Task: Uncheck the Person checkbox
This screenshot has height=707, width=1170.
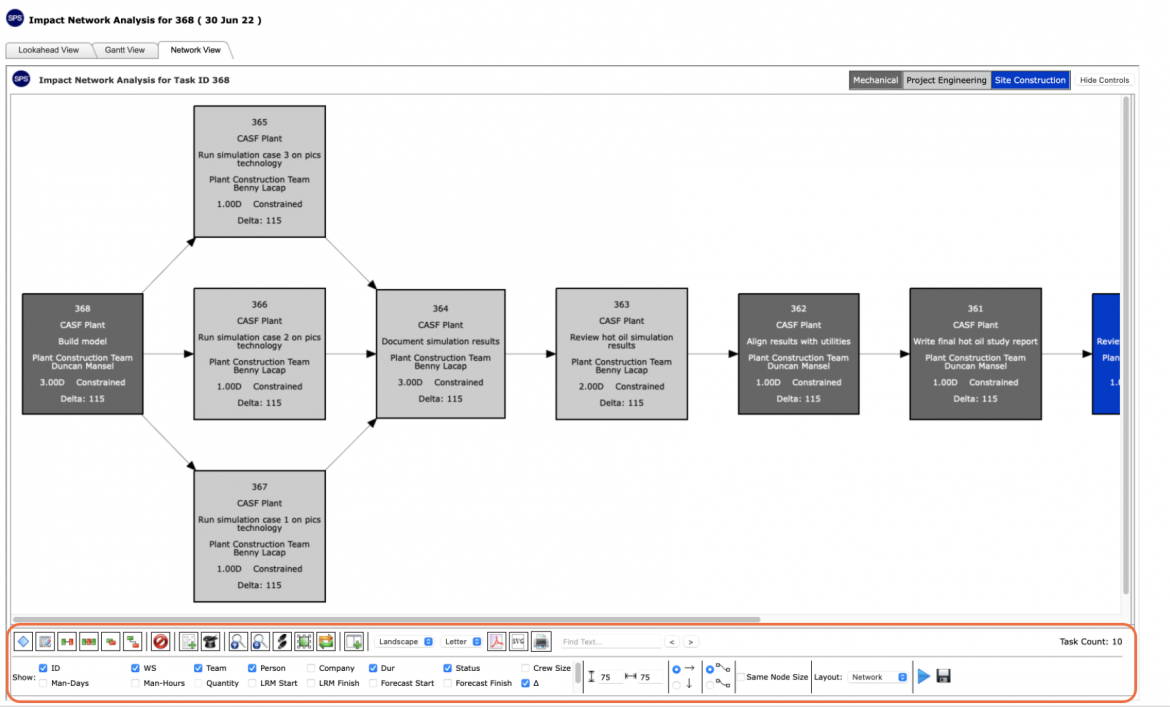Action: click(x=252, y=668)
